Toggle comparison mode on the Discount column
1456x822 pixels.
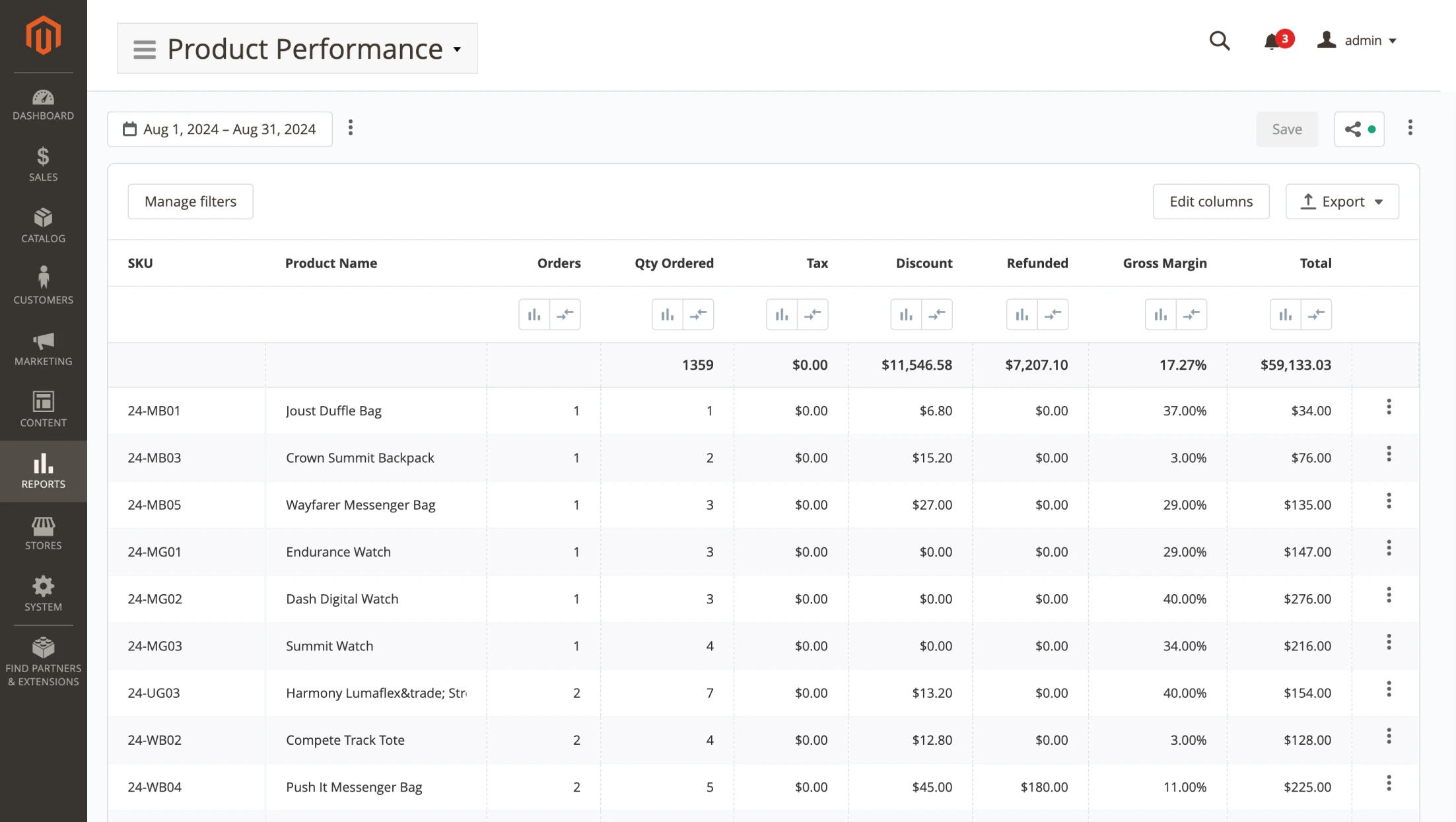938,314
